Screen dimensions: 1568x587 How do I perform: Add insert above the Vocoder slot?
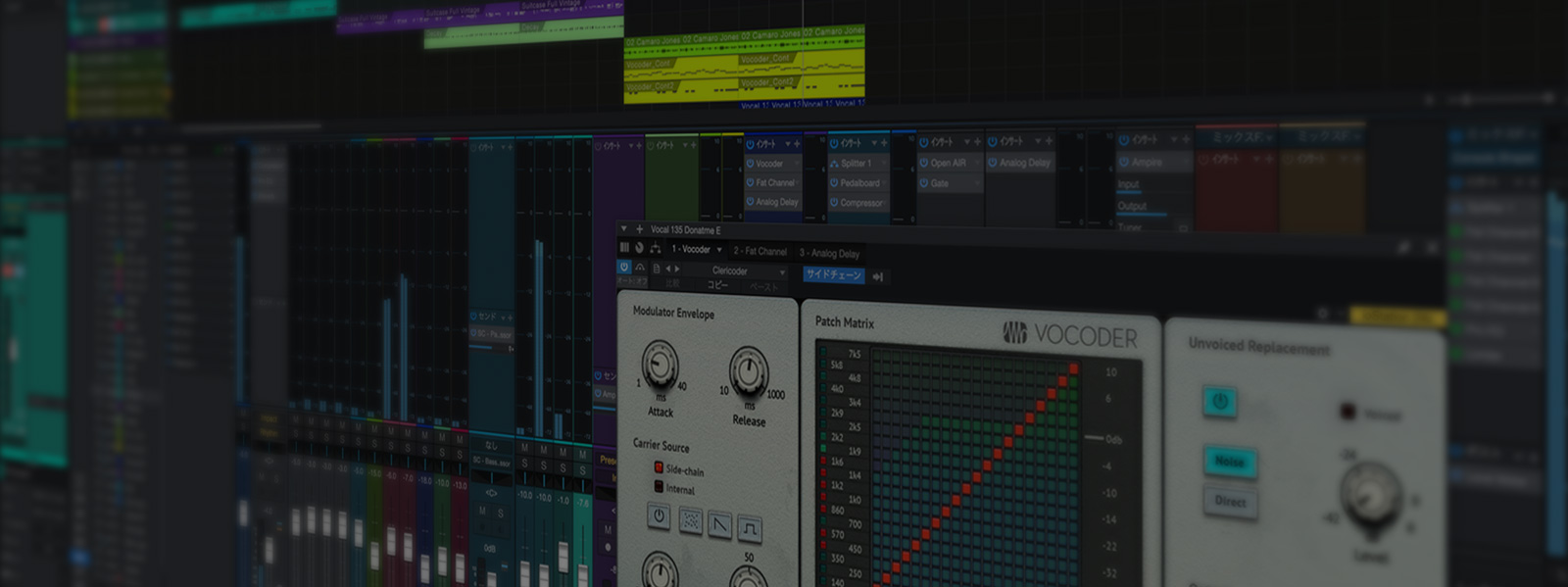(x=797, y=144)
